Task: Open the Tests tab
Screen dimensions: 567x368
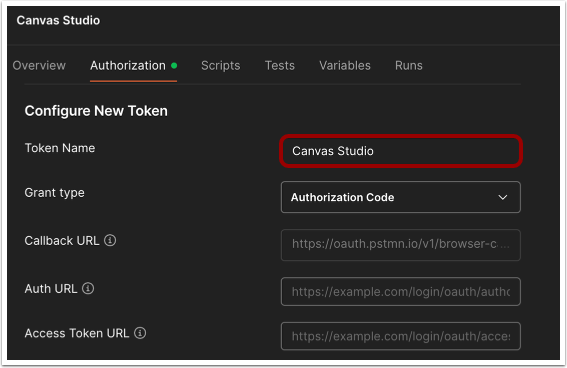Action: coord(280,65)
